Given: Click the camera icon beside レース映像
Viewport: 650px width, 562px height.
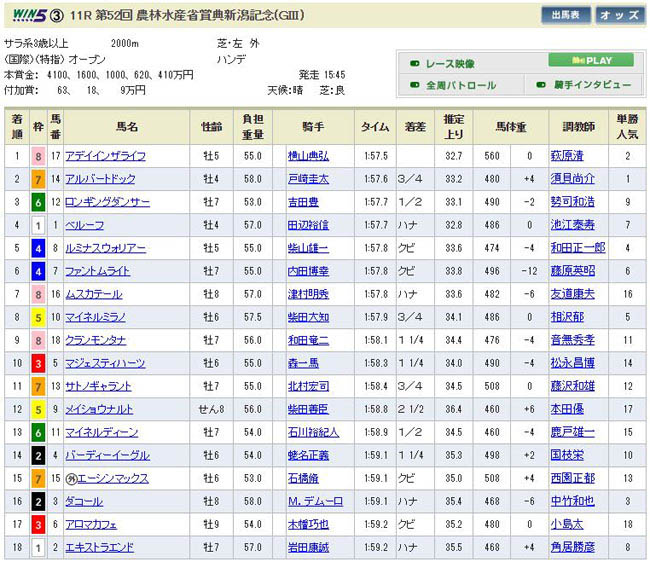Looking at the screenshot, I should tap(415, 61).
